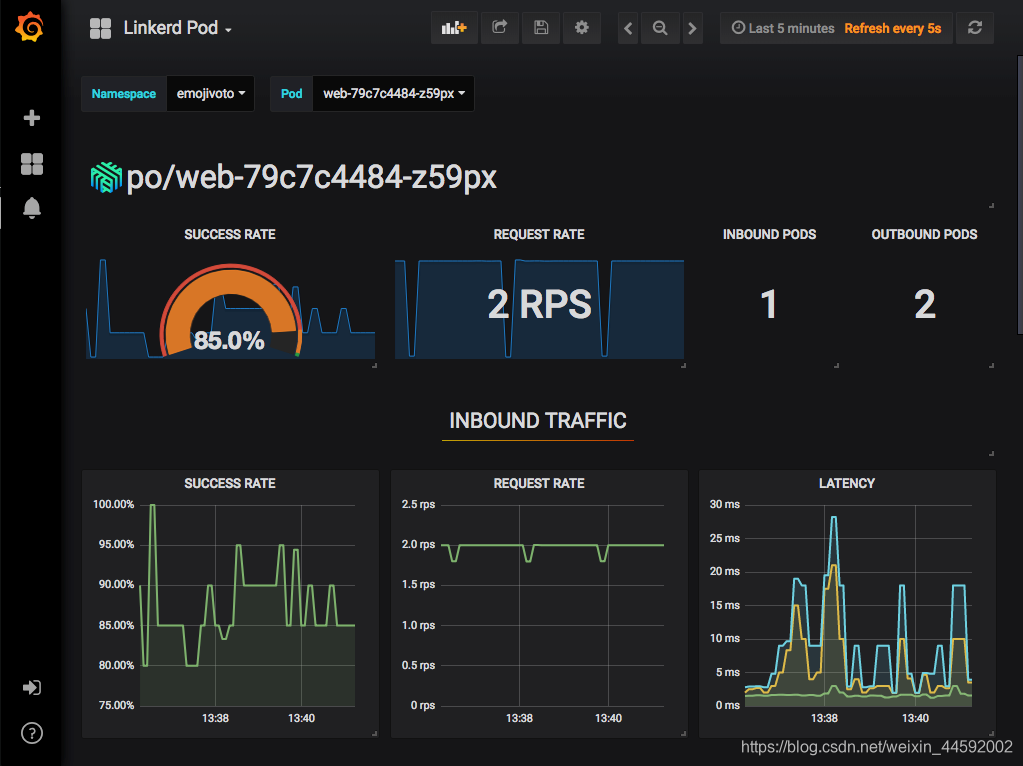Click the 2 RPS value
This screenshot has width=1023, height=766.
click(x=540, y=304)
